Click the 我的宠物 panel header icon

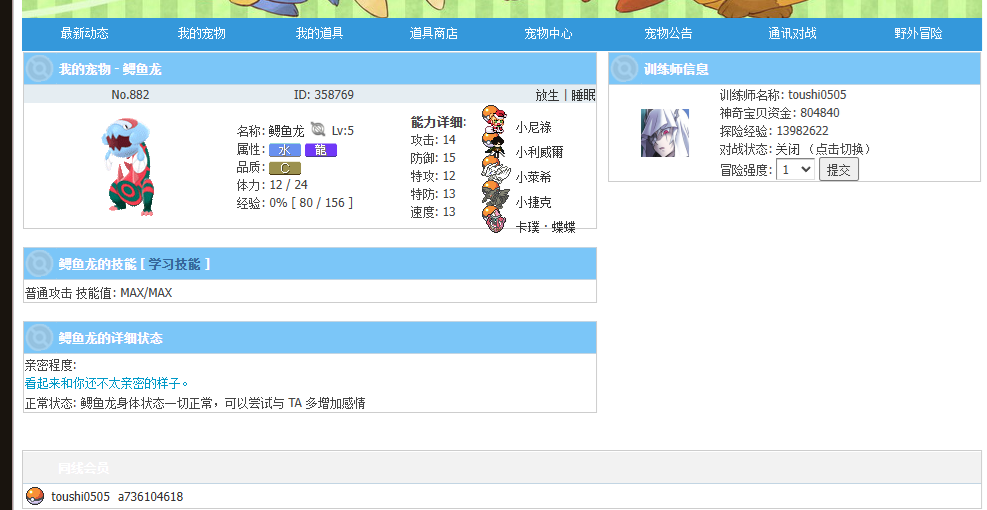coord(39,69)
